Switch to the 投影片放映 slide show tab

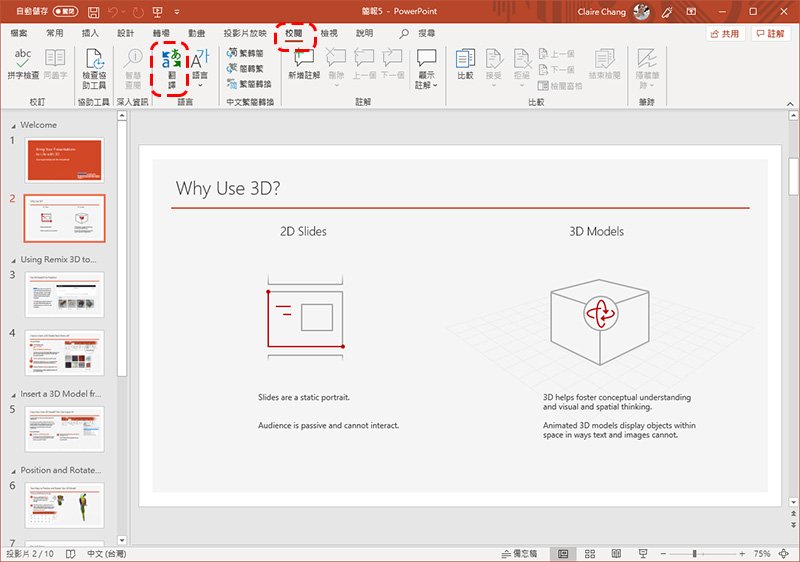[245, 33]
